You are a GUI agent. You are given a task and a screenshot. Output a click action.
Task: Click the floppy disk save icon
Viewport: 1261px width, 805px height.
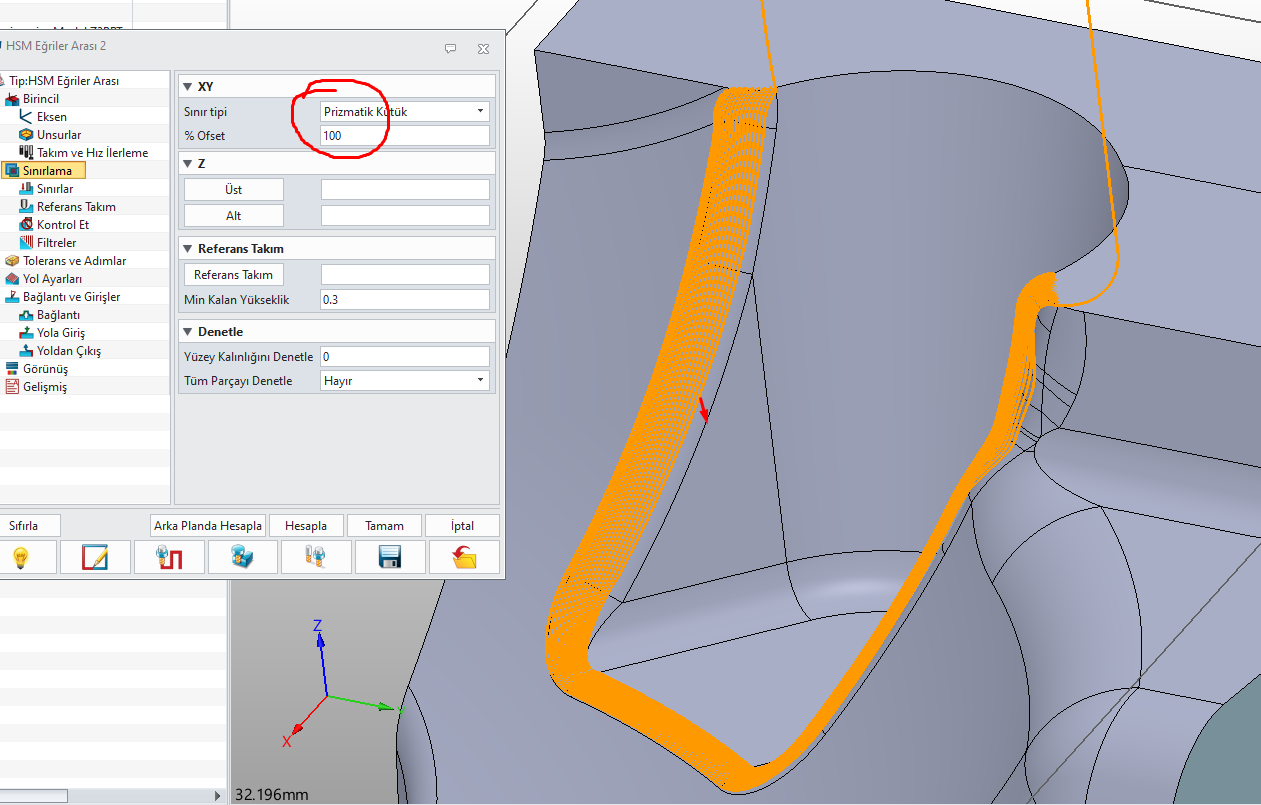pos(390,557)
